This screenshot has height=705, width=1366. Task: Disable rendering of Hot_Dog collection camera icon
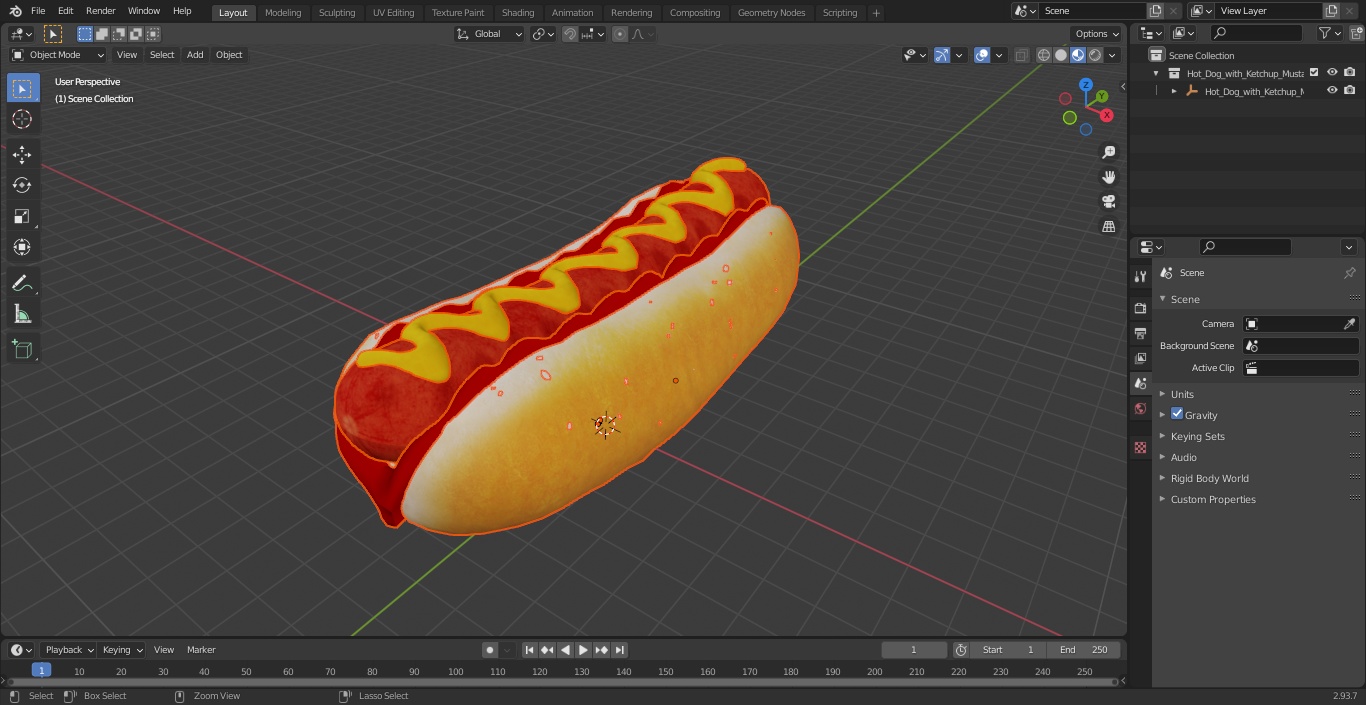(x=1350, y=72)
